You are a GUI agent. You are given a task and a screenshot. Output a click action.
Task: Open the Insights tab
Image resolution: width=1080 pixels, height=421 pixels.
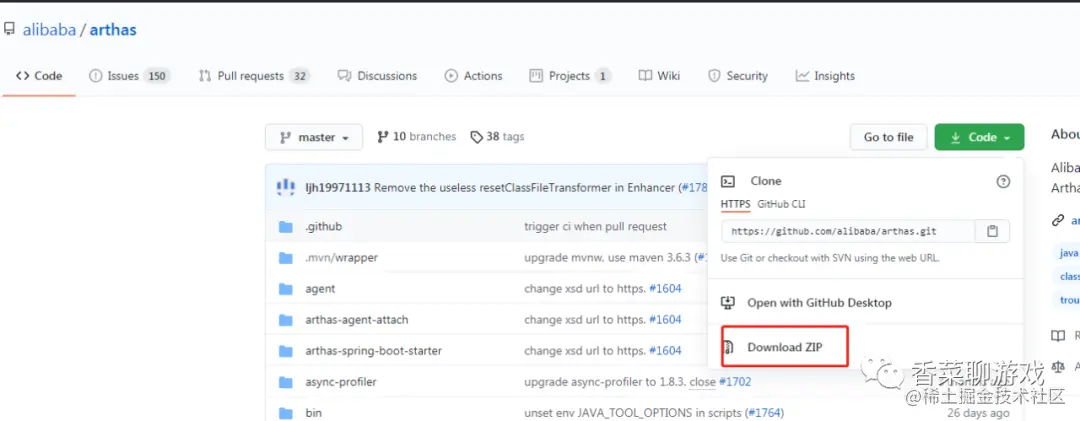(824, 76)
